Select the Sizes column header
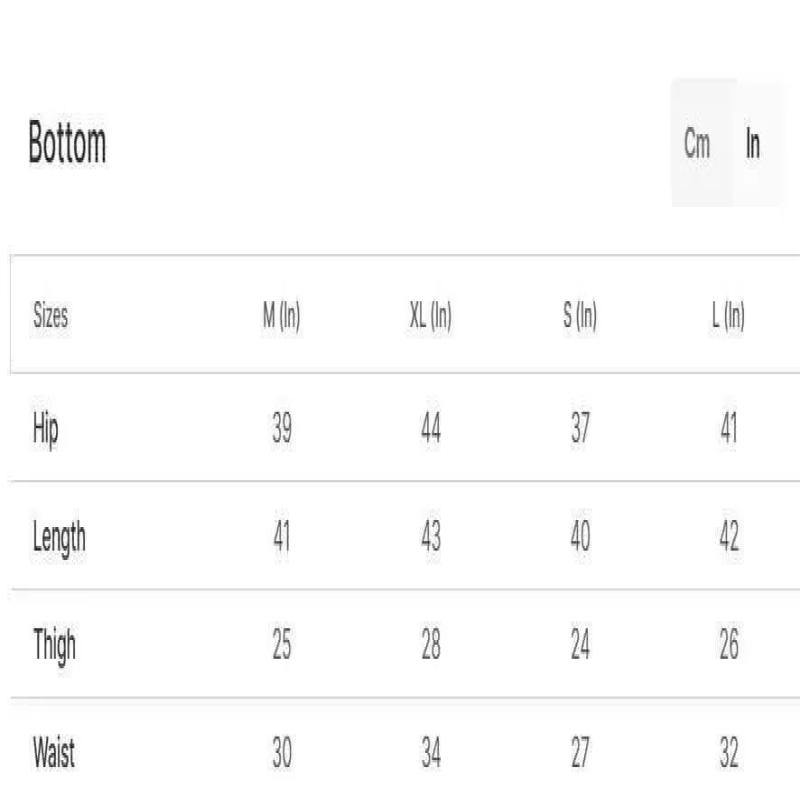Screen dimensions: 800x800 51,317
